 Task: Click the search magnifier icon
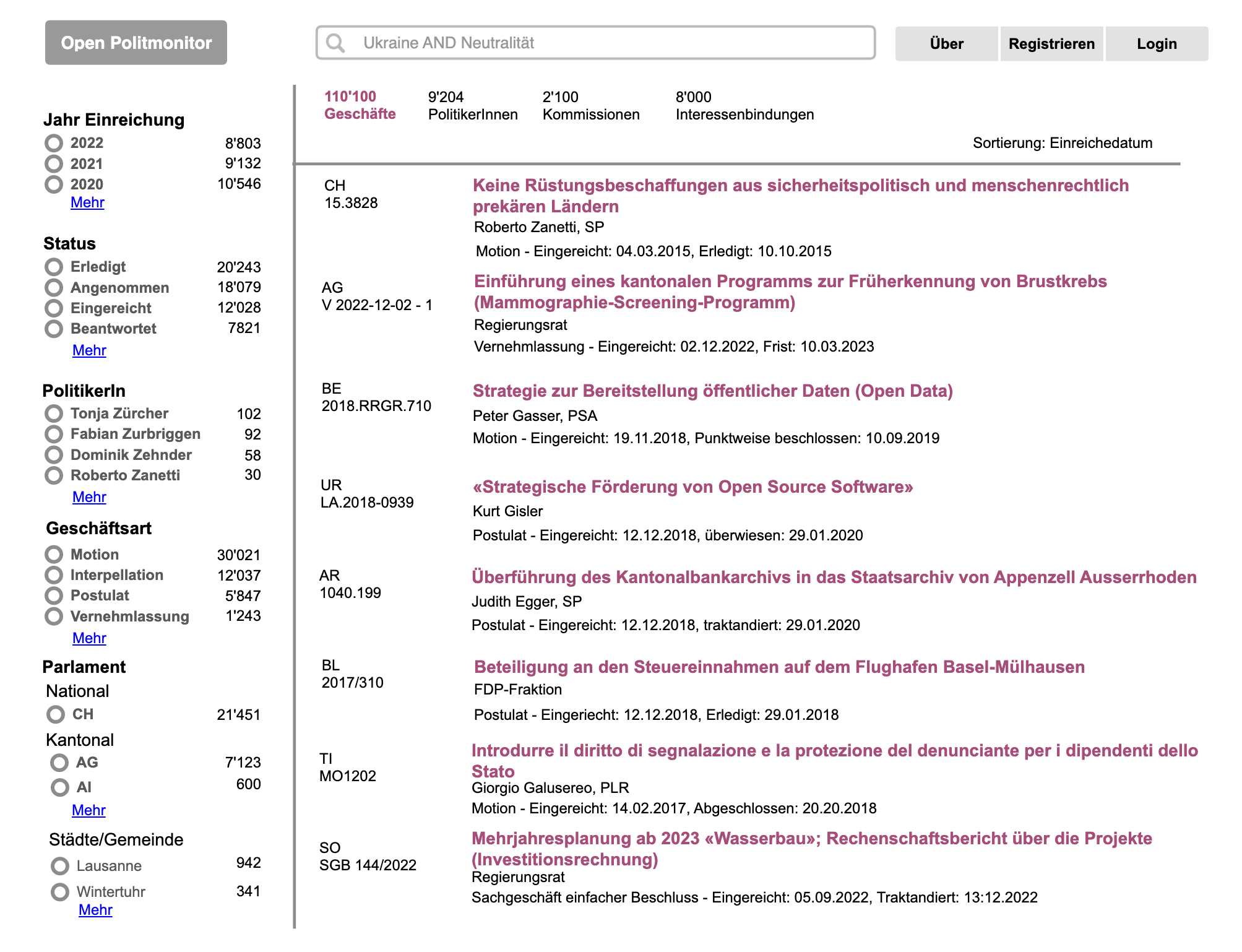[335, 43]
